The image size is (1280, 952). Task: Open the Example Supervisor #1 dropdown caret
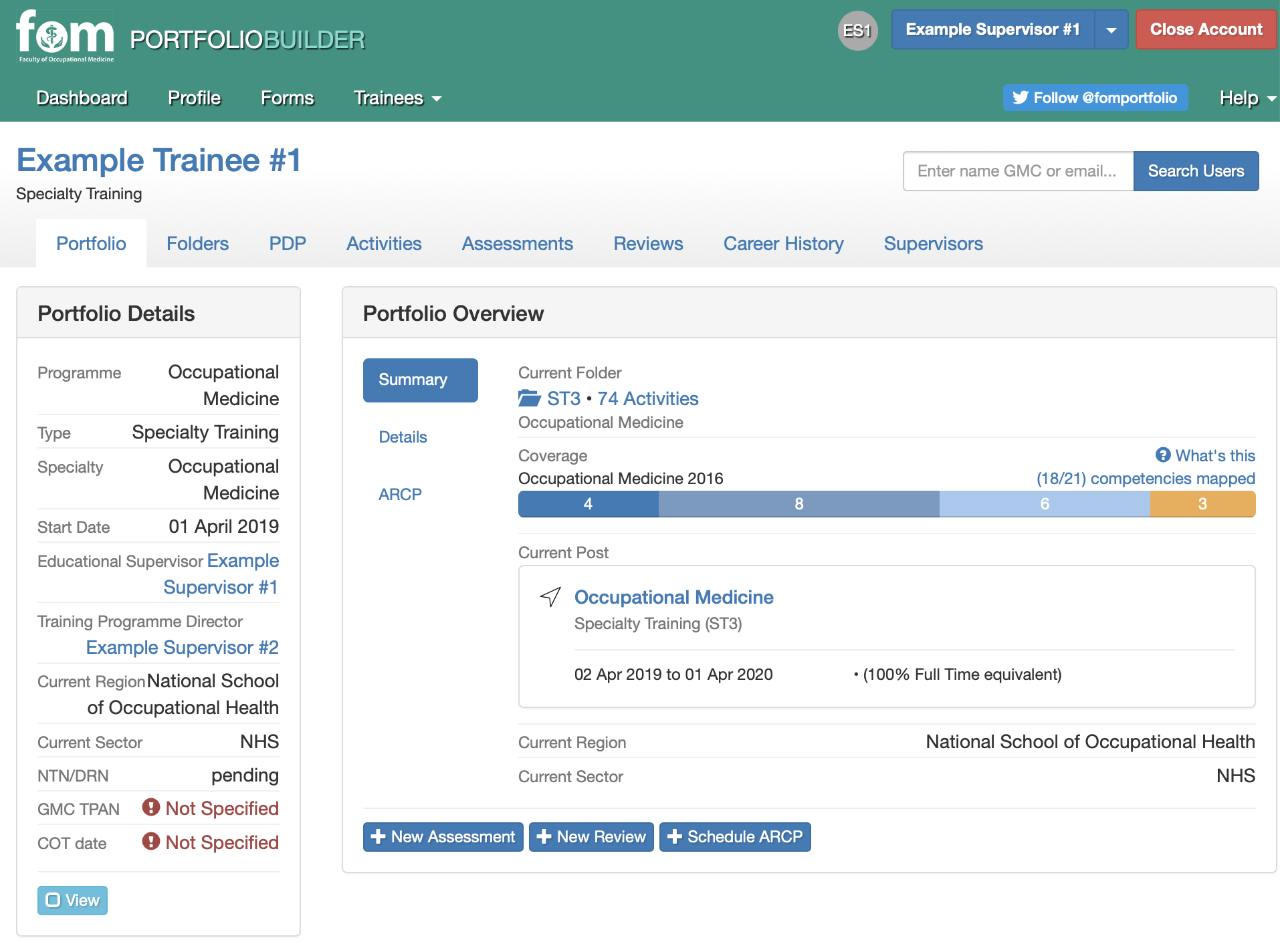click(x=1111, y=30)
